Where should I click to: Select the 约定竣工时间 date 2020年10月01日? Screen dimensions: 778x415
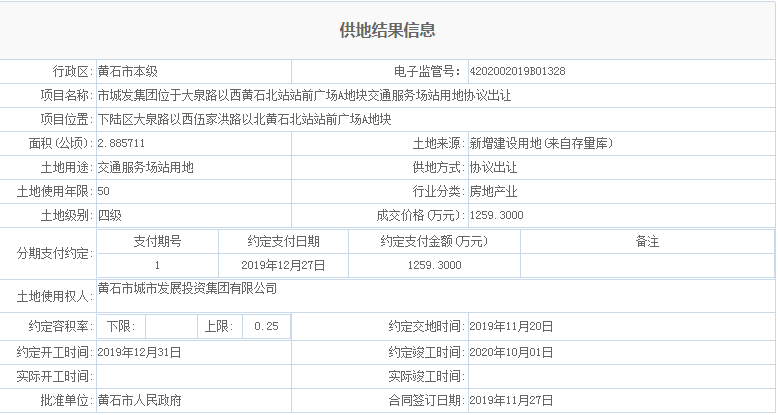click(x=510, y=352)
